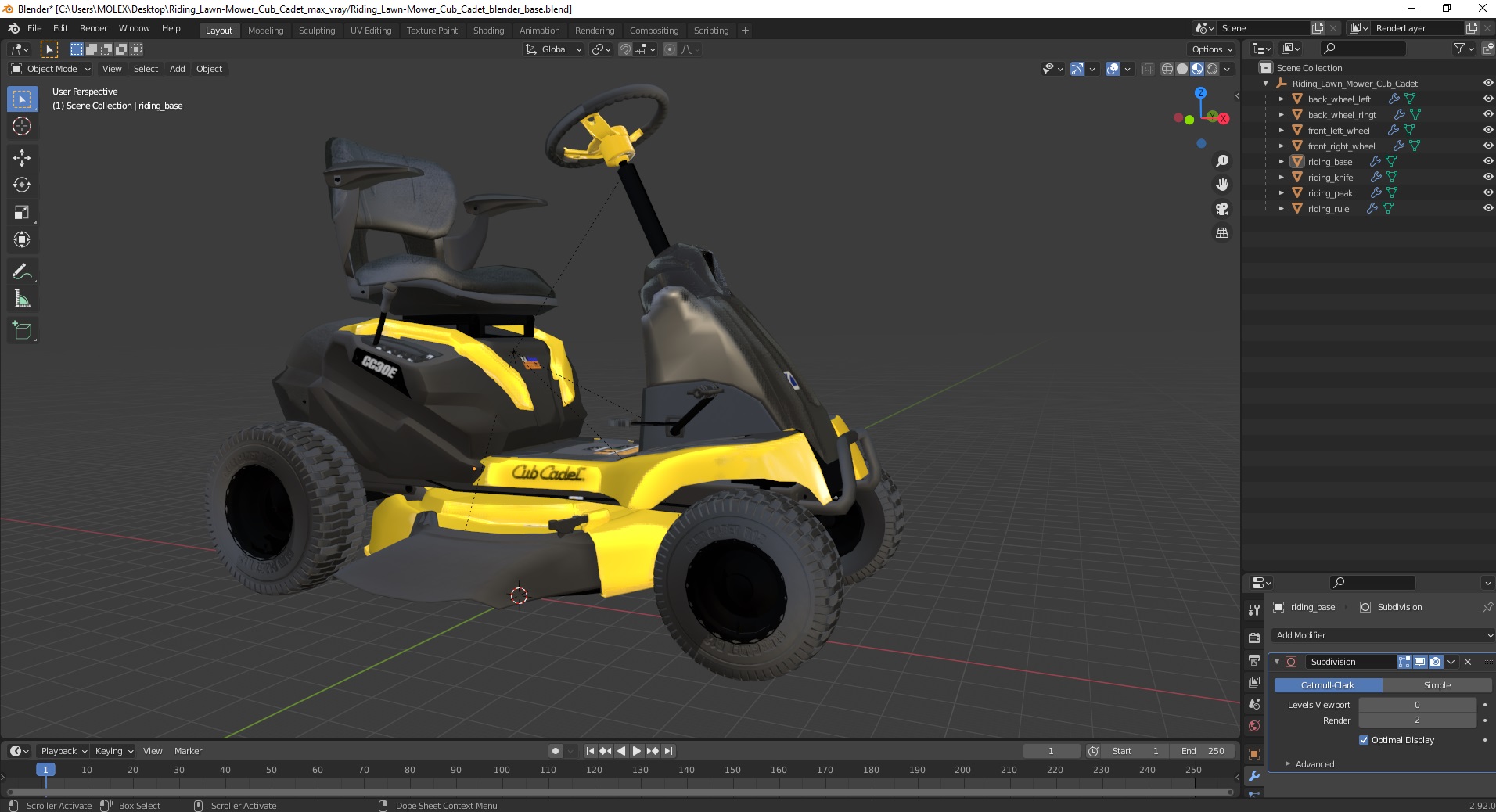
Task: Open the Modifier properties wrench tab
Action: (1254, 776)
